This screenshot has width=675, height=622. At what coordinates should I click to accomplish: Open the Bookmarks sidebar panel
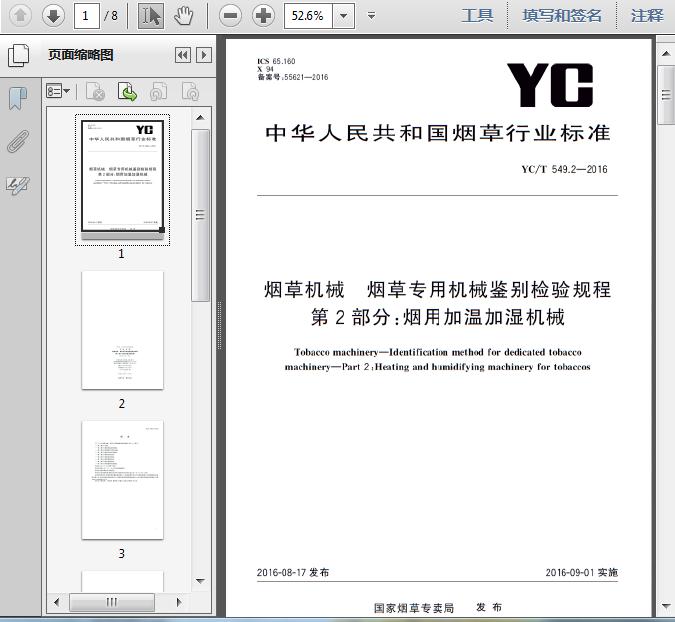point(18,99)
